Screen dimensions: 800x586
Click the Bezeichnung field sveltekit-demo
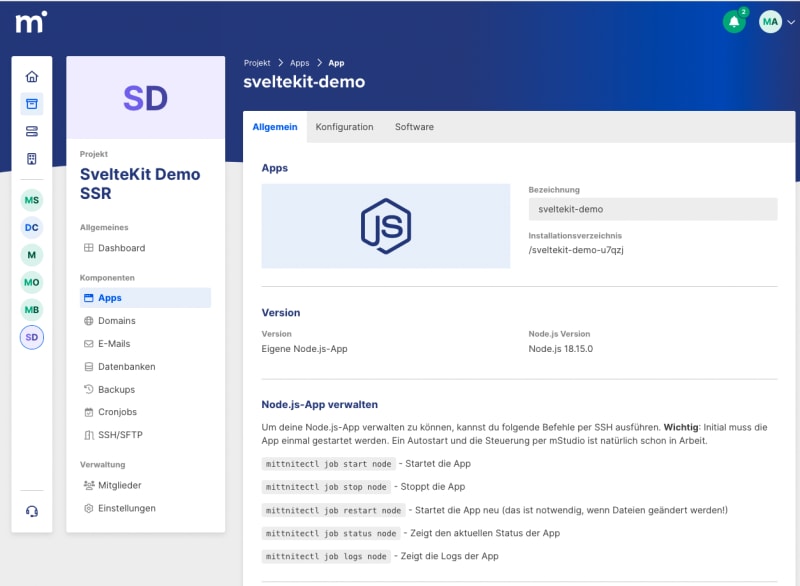653,209
